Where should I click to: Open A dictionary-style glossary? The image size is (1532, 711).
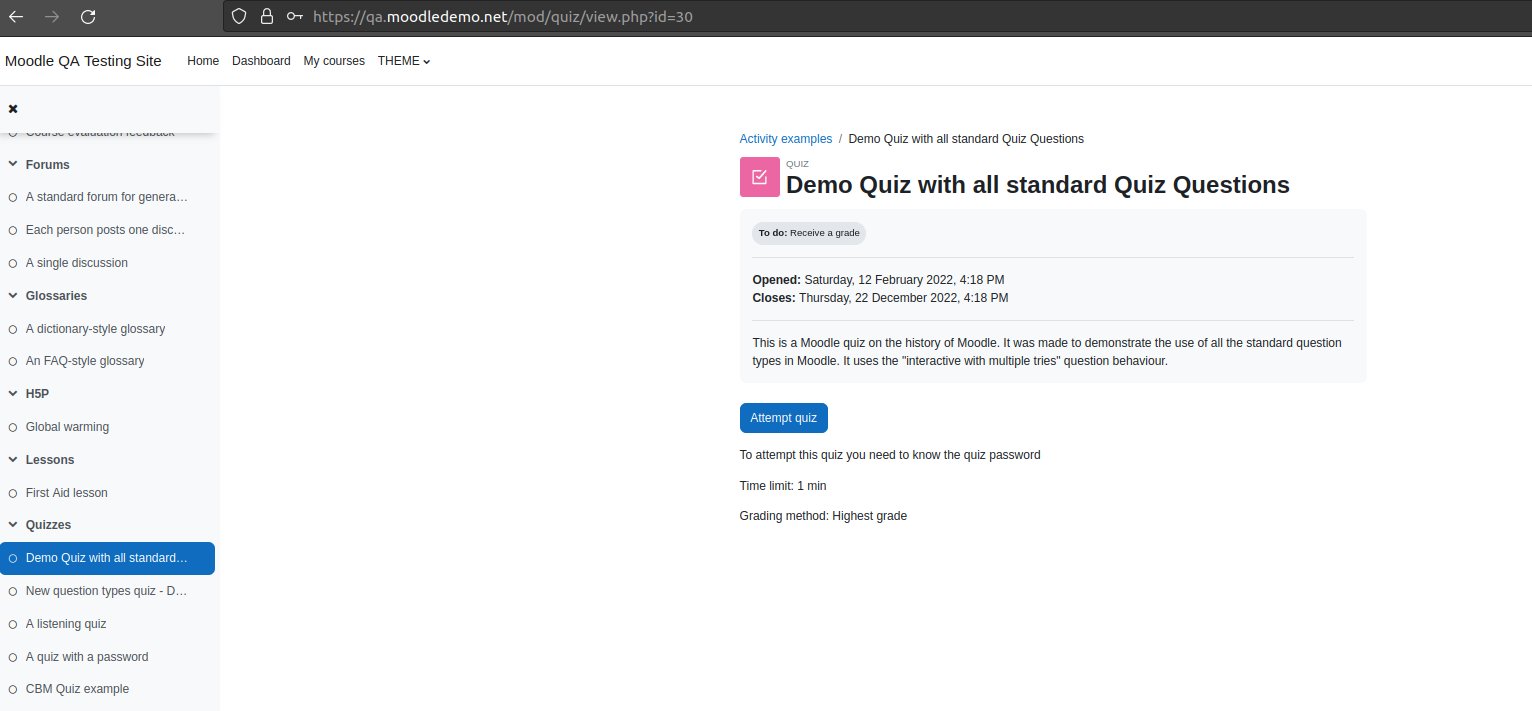point(95,329)
